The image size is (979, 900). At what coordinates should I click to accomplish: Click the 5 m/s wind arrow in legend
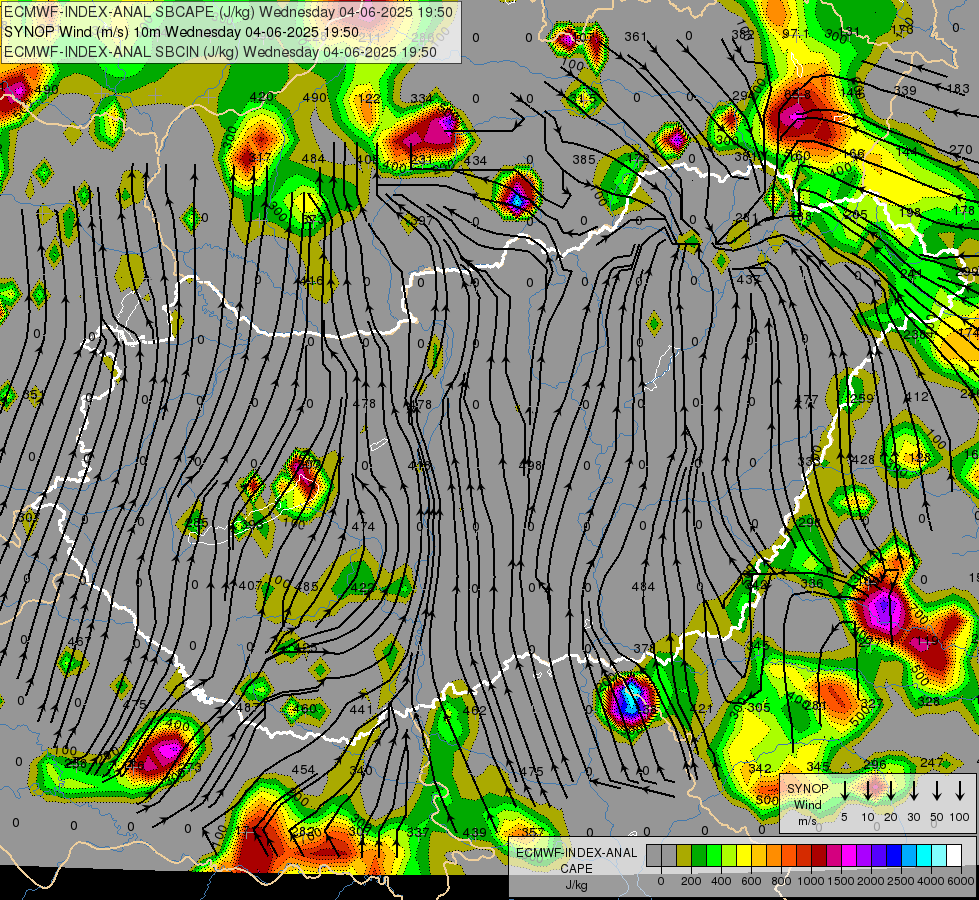(845, 791)
